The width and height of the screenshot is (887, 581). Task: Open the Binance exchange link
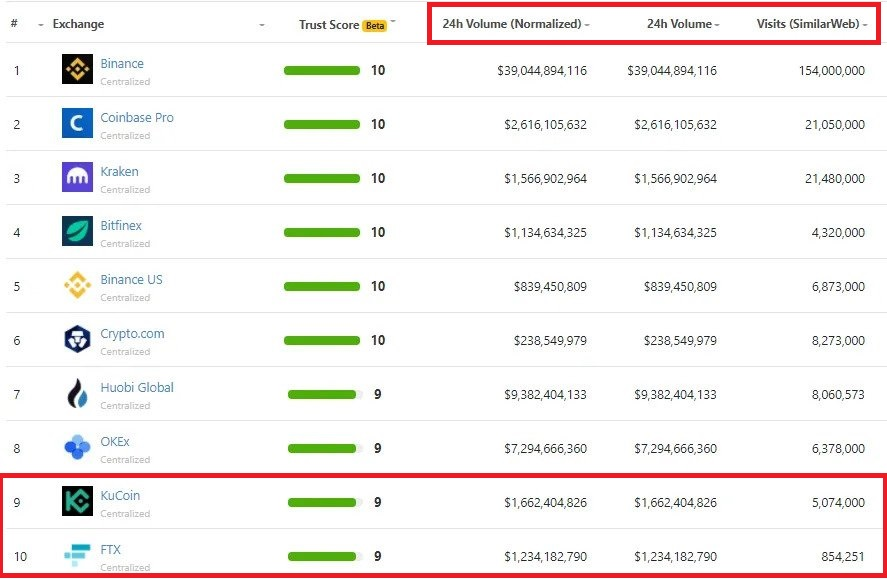pos(122,63)
